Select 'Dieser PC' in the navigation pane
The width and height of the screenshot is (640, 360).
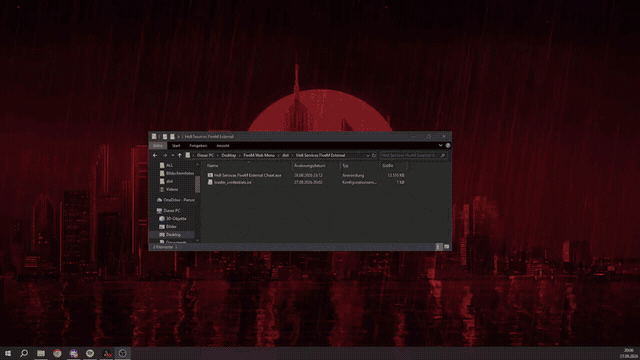(x=168, y=211)
